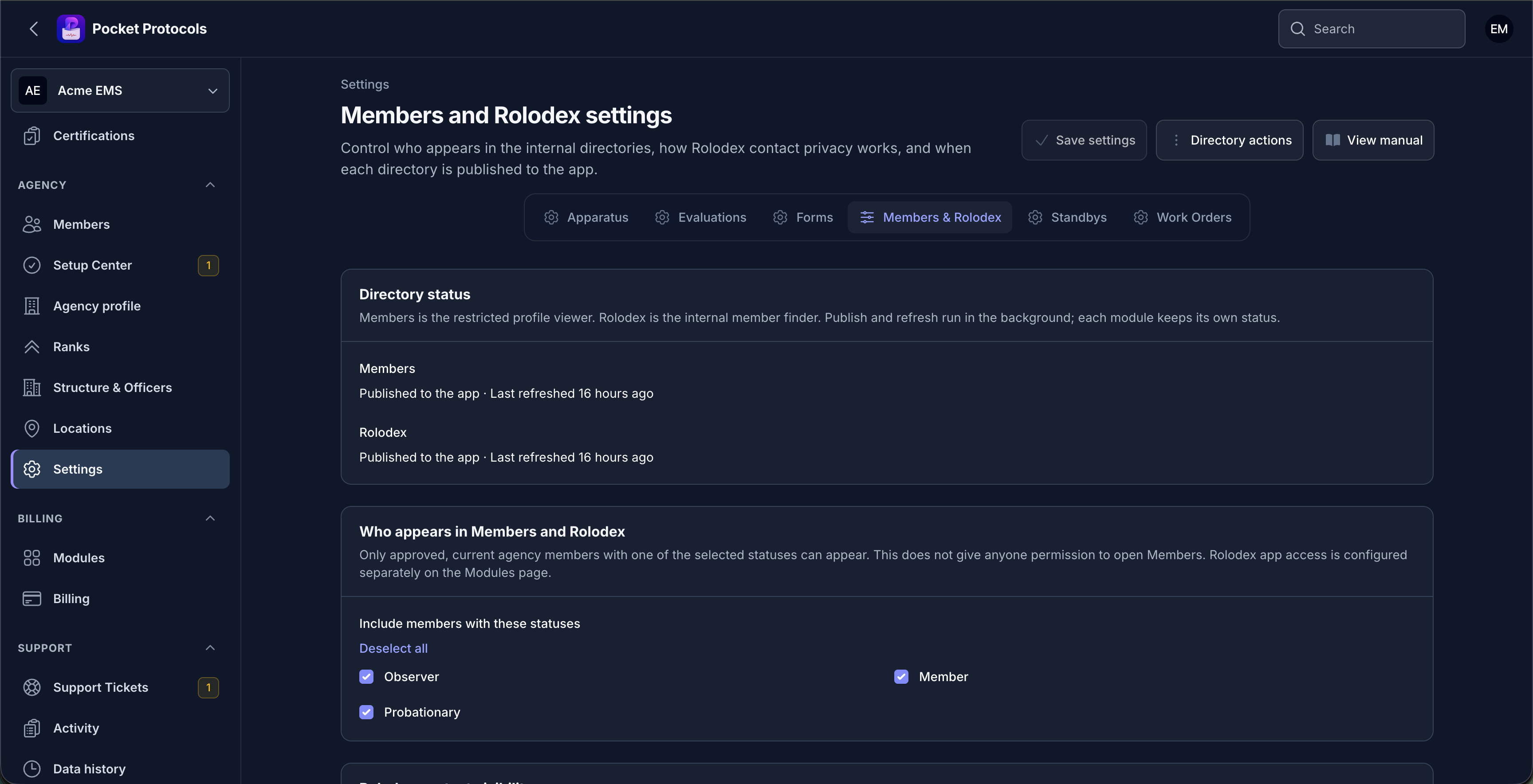The image size is (1533, 784).
Task: Click the Setup Center notification badge
Action: (x=208, y=265)
